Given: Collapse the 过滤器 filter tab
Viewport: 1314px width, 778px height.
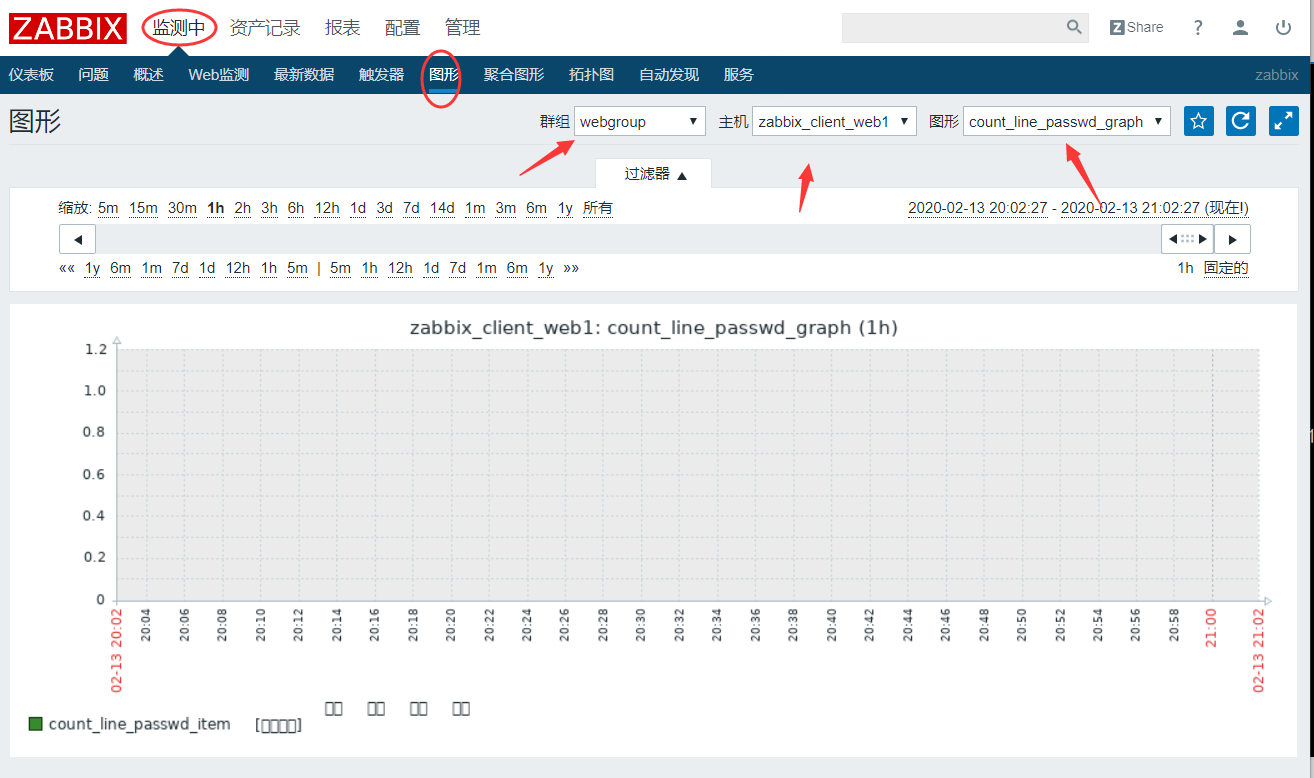Looking at the screenshot, I should 654,174.
